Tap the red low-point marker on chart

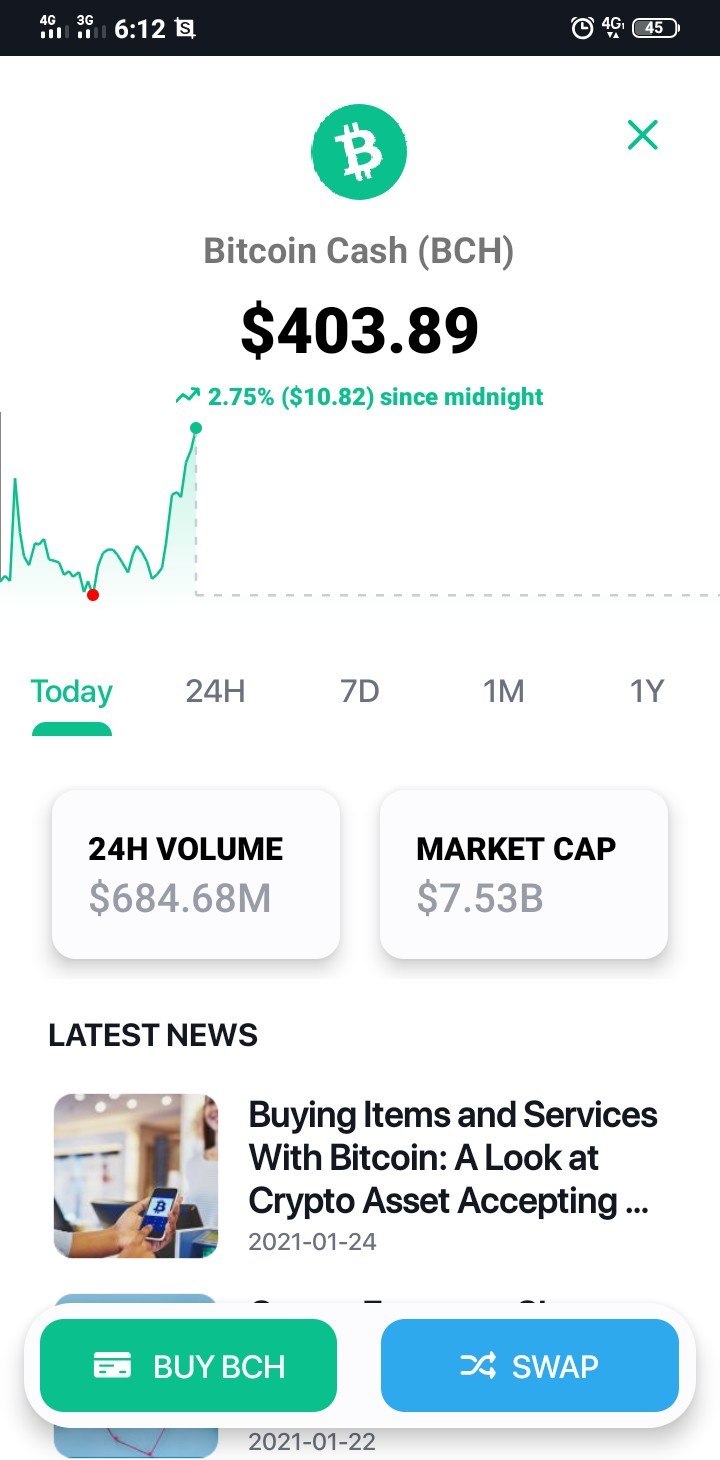tap(93, 595)
